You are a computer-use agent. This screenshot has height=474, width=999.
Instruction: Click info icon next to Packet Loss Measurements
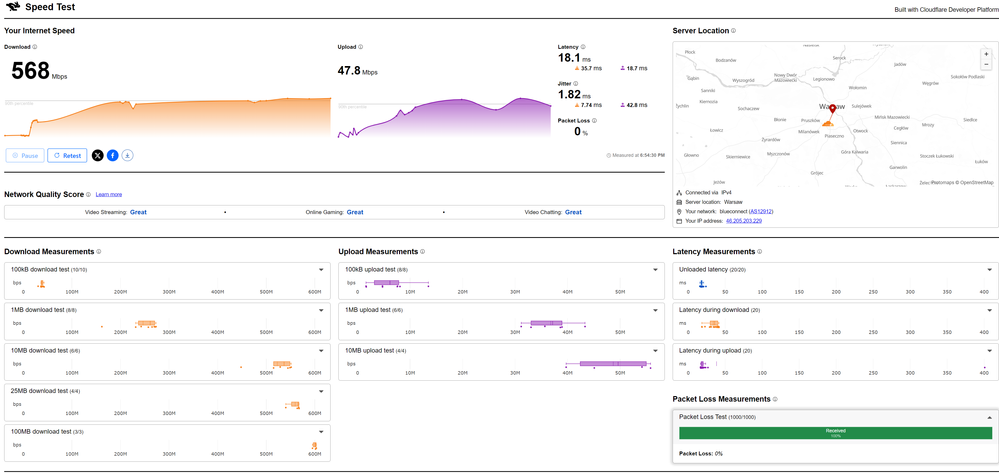[775, 399]
